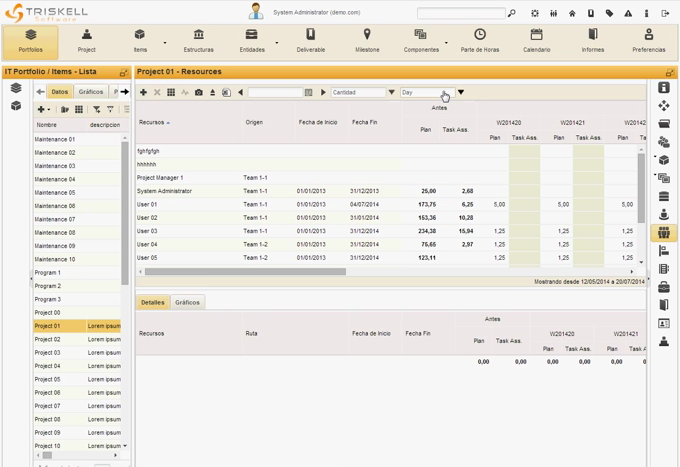Click the grid columns icon in Resources toolbar

click(x=171, y=92)
